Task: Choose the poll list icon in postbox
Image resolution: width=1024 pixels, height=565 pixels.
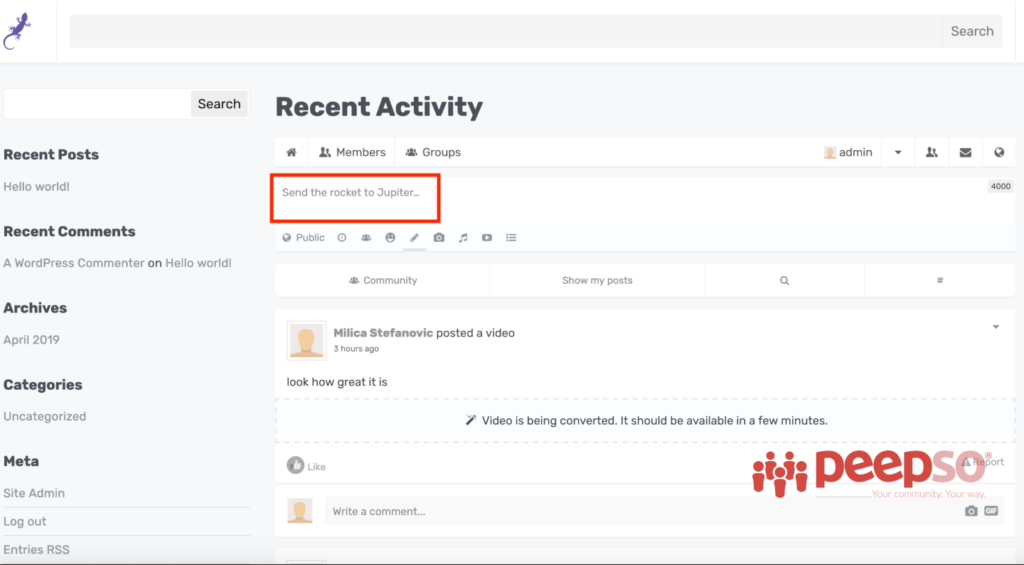Action: tap(511, 238)
